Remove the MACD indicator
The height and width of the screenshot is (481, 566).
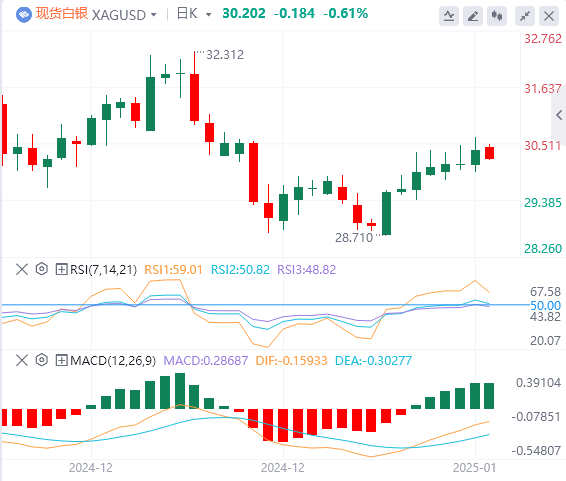click(x=22, y=360)
